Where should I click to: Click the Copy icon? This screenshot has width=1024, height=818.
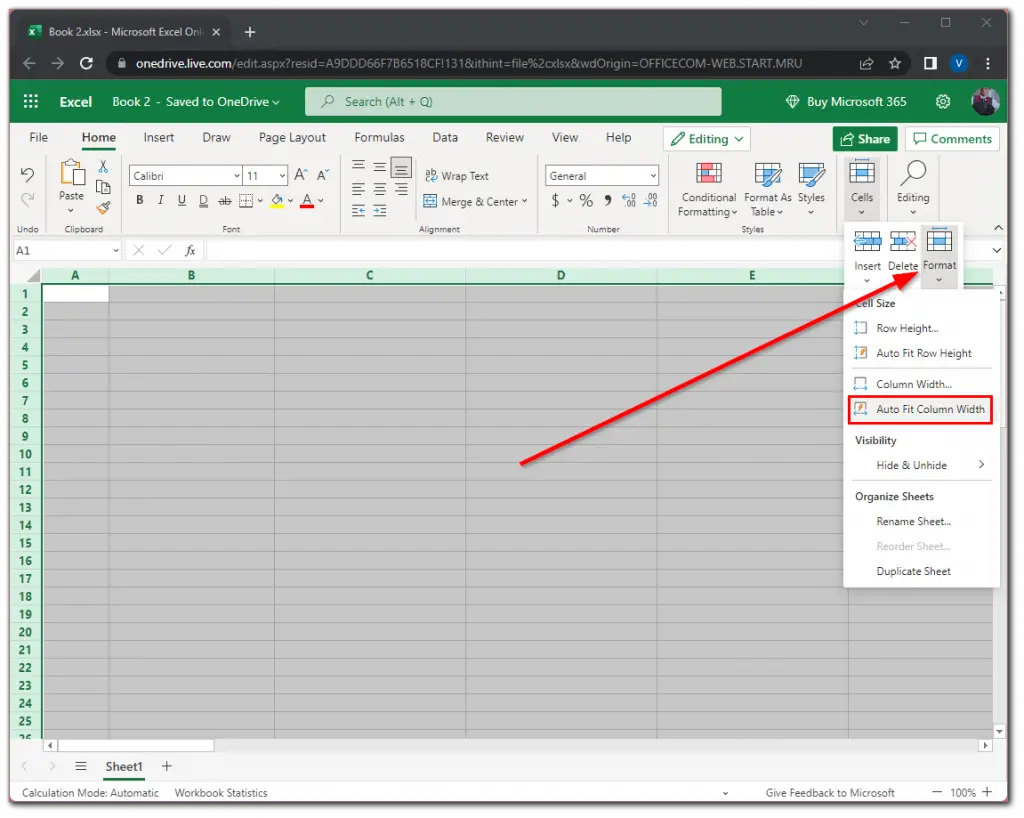(103, 187)
